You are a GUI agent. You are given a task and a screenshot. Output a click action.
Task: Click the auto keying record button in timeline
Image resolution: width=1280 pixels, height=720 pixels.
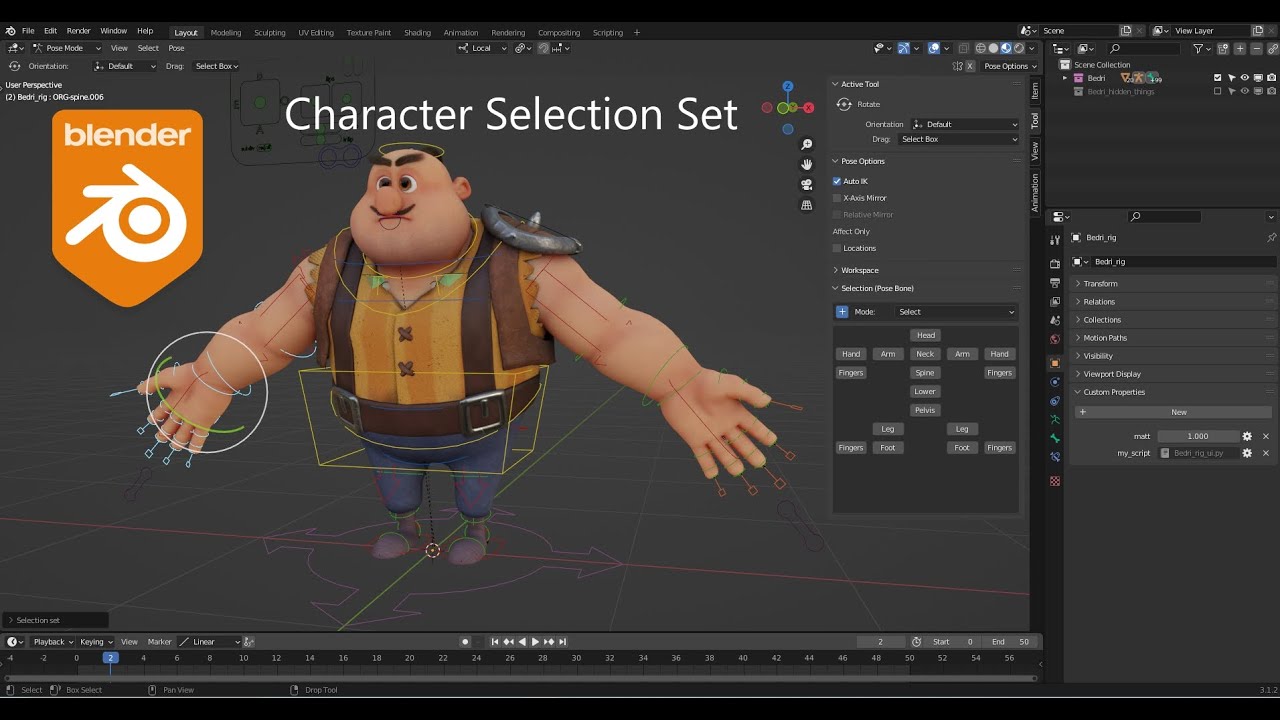point(465,642)
